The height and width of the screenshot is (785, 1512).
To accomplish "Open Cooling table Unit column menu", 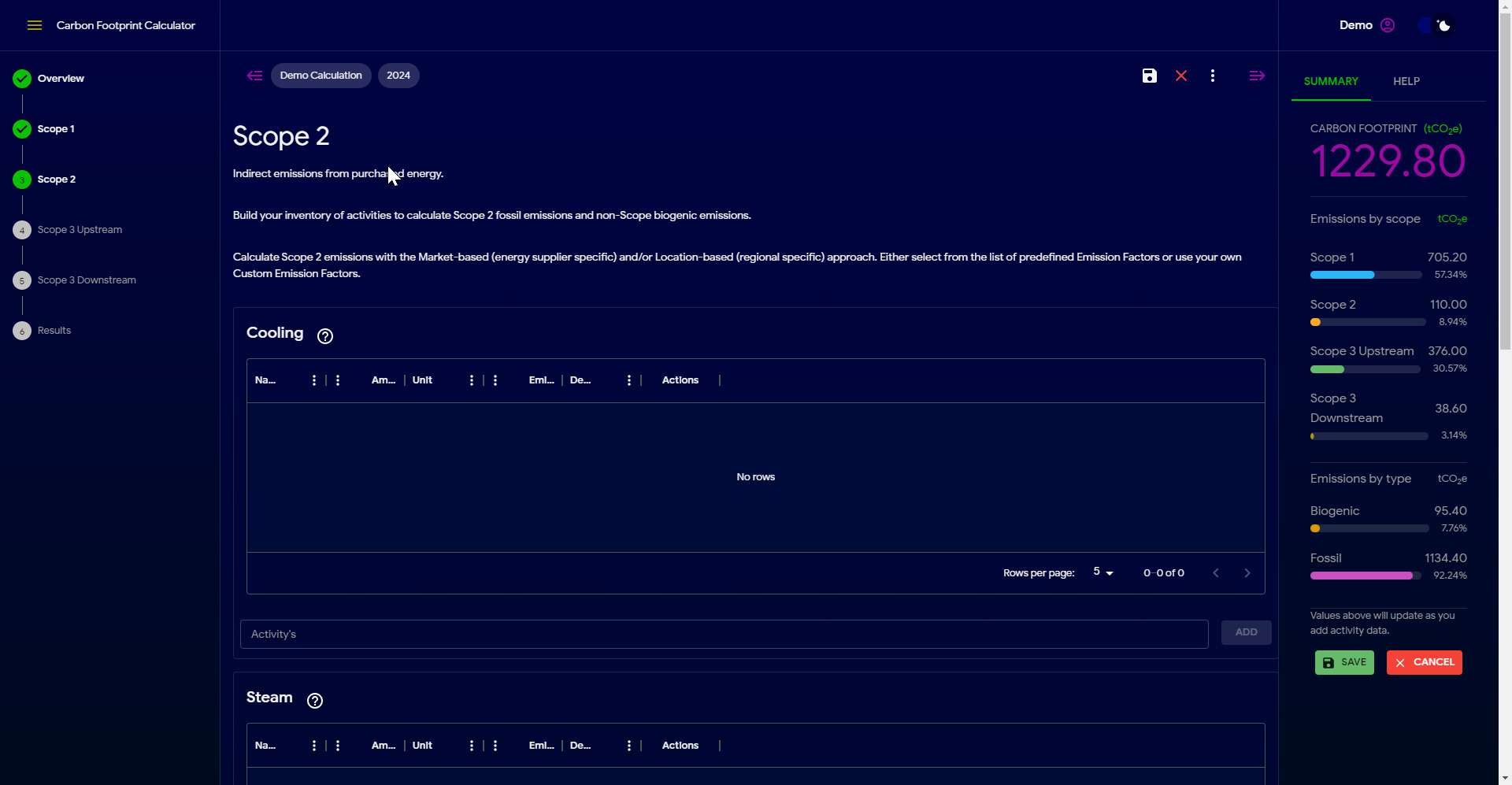I will pos(472,380).
